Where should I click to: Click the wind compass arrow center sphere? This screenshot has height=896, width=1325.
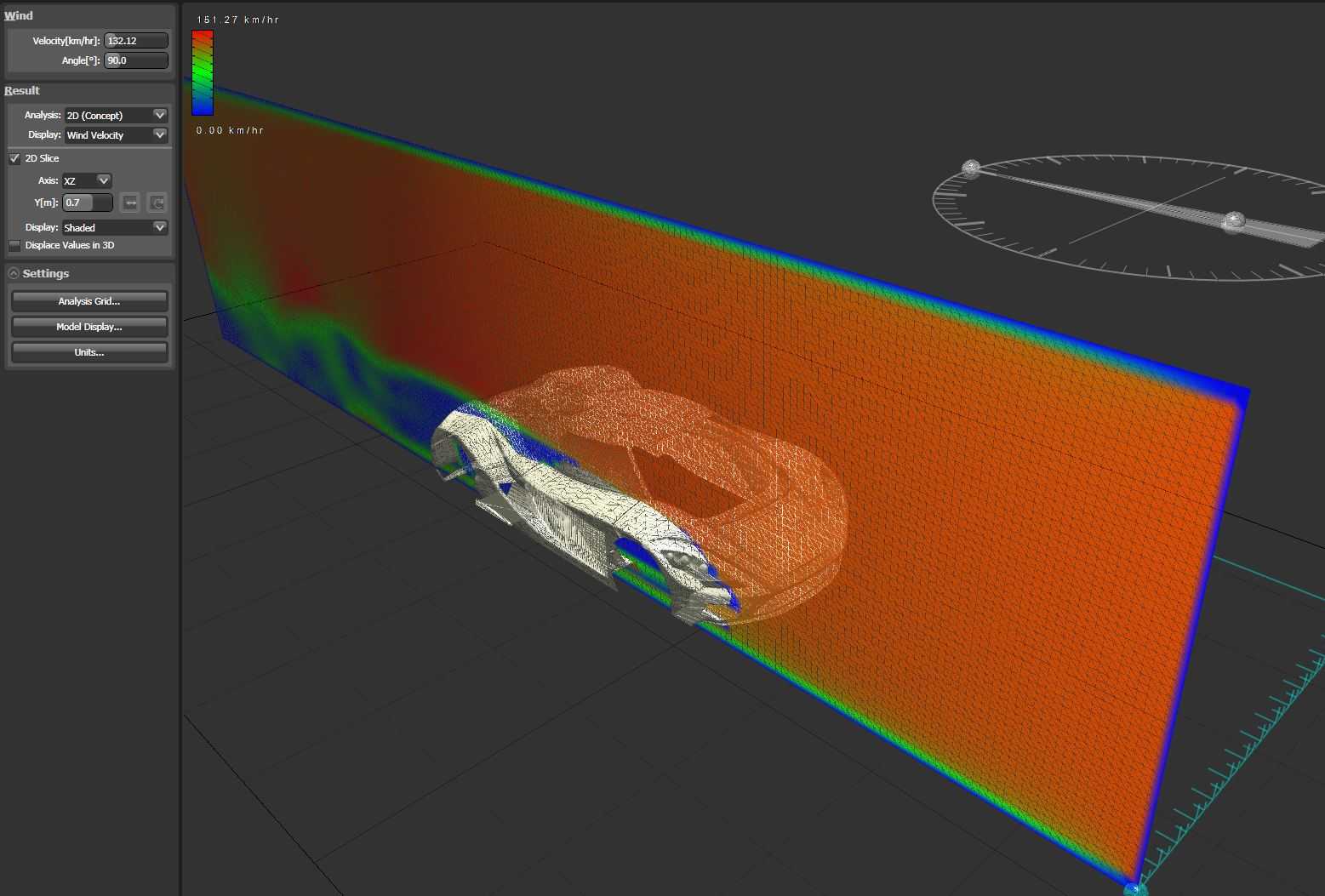(1233, 222)
